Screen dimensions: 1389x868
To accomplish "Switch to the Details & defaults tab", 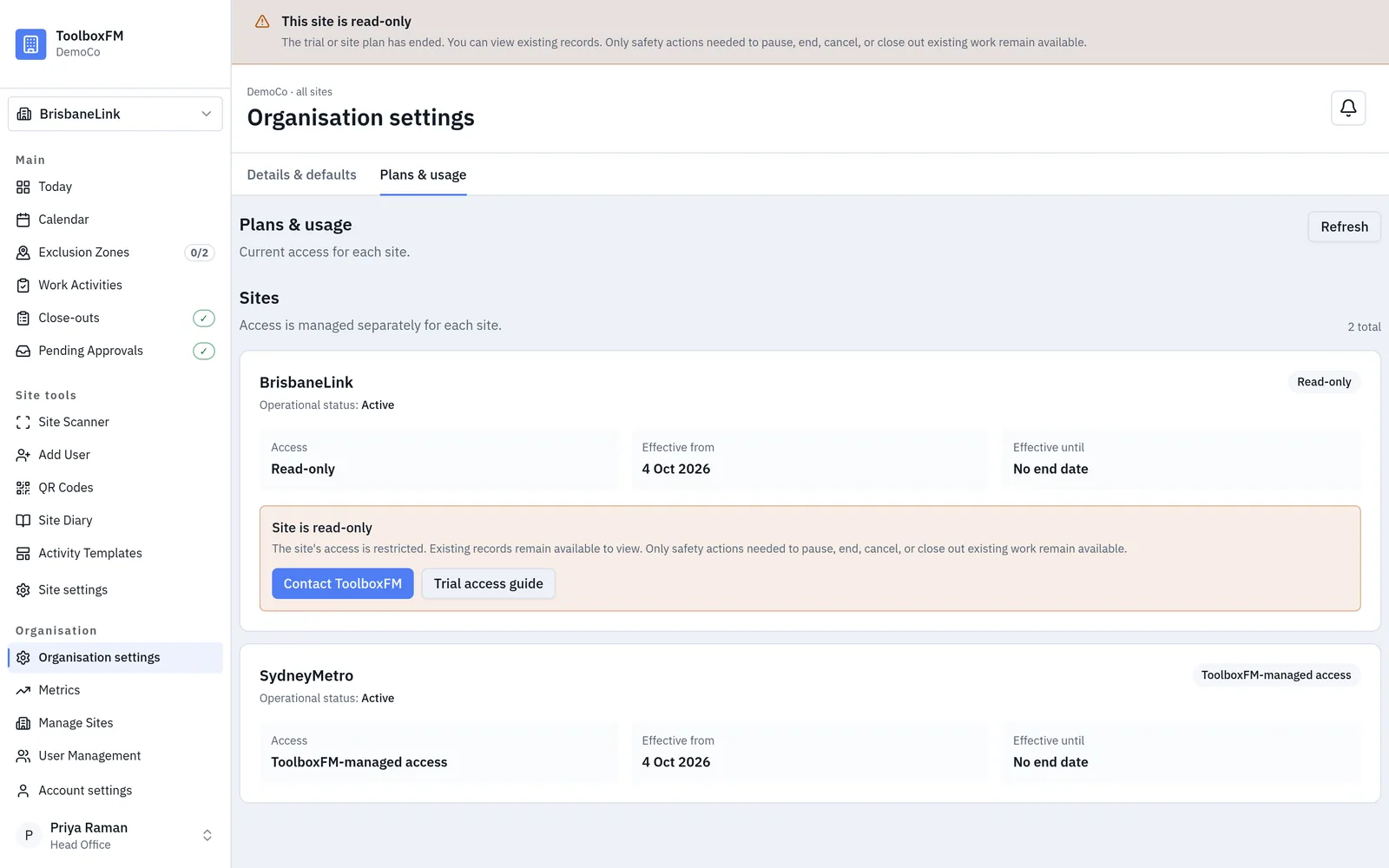I will tap(301, 174).
